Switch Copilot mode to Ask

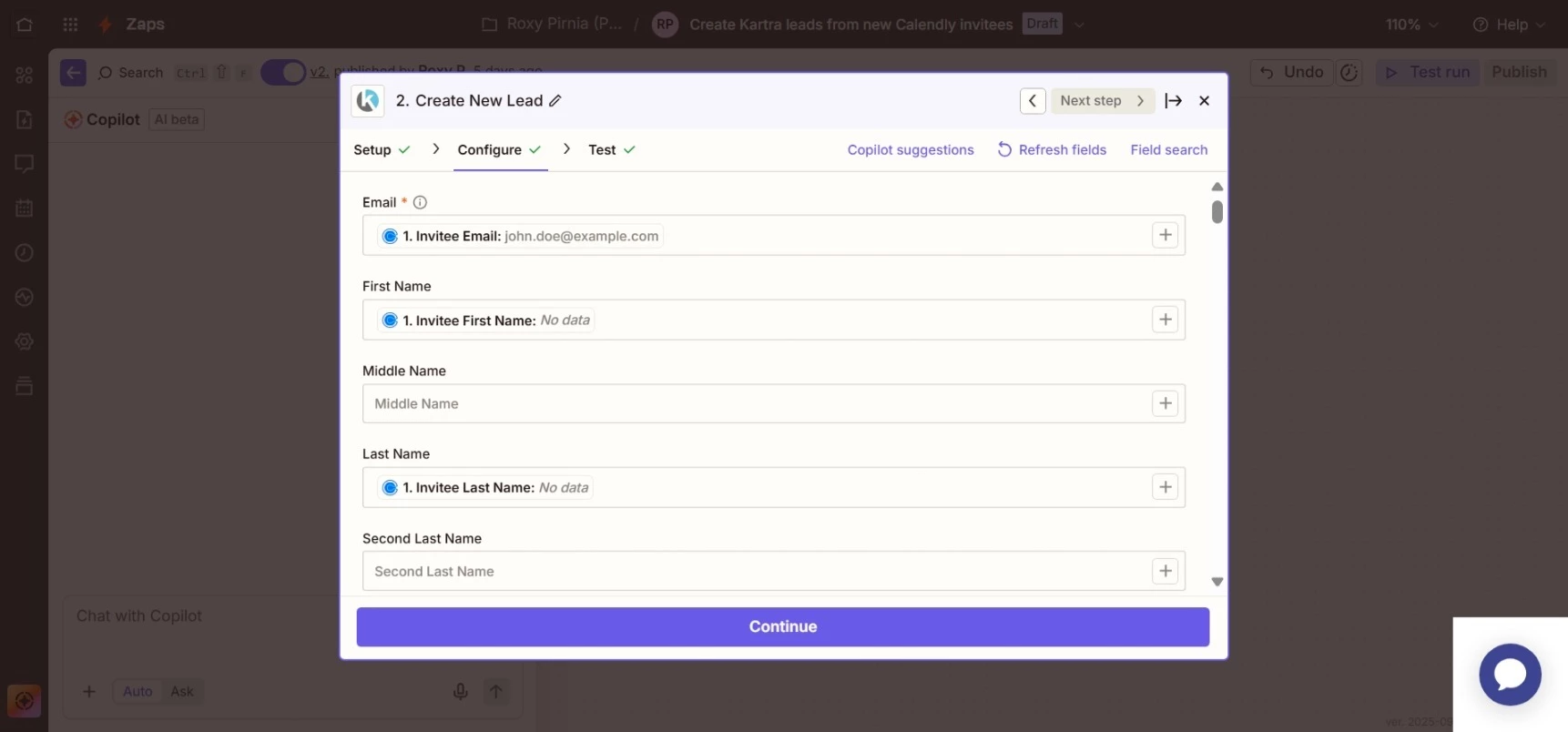tap(182, 691)
